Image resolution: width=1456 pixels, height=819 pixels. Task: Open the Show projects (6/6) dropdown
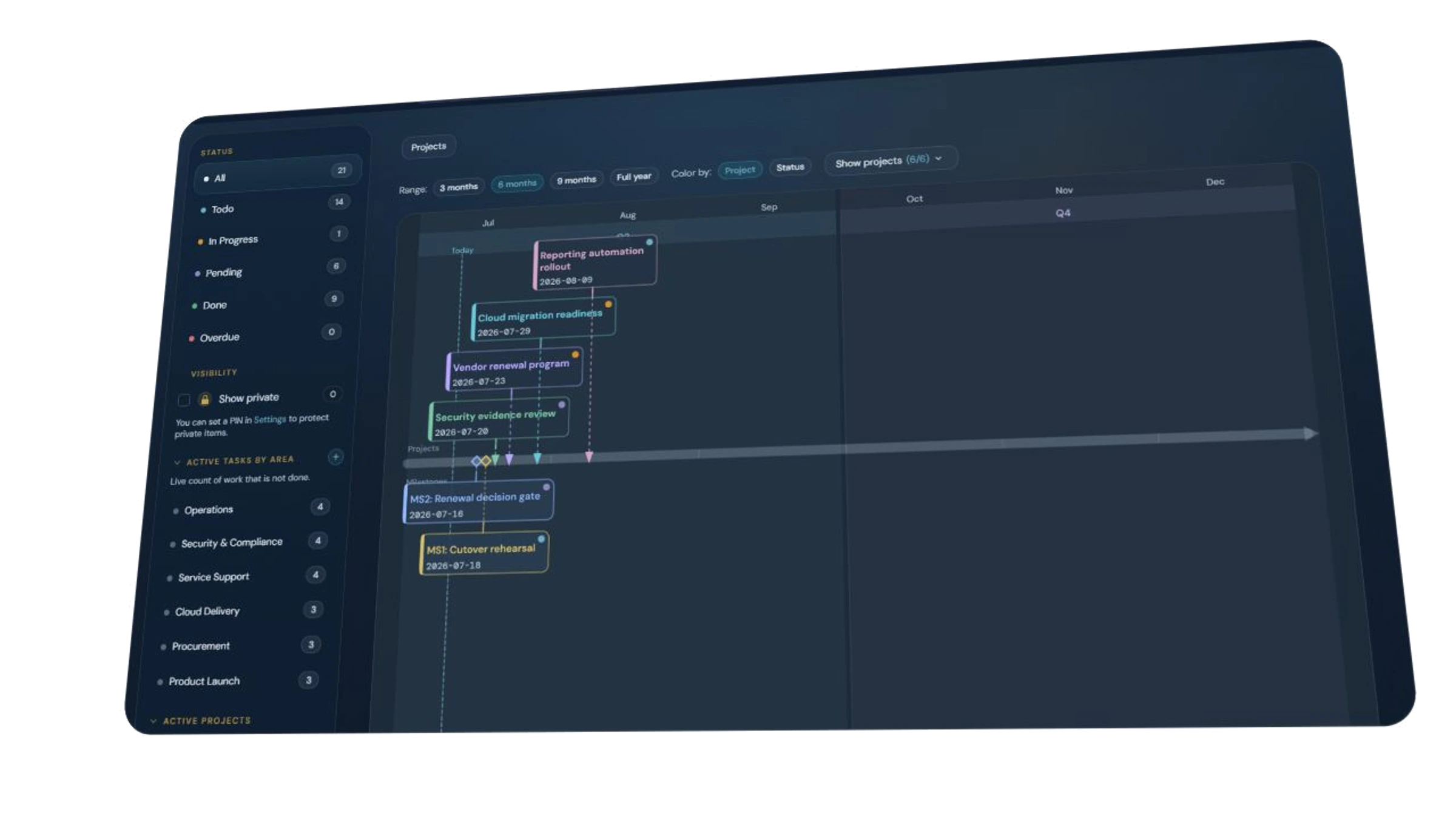click(x=890, y=161)
